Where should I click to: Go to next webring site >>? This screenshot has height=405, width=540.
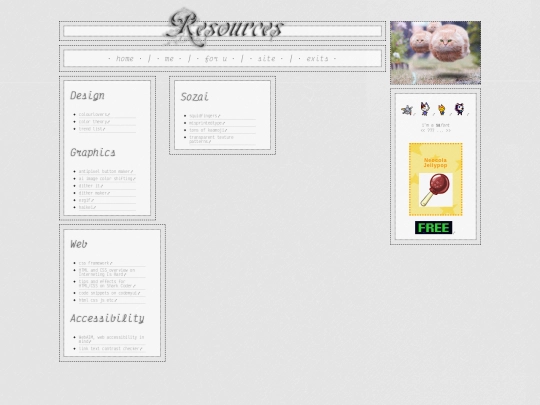[448, 131]
